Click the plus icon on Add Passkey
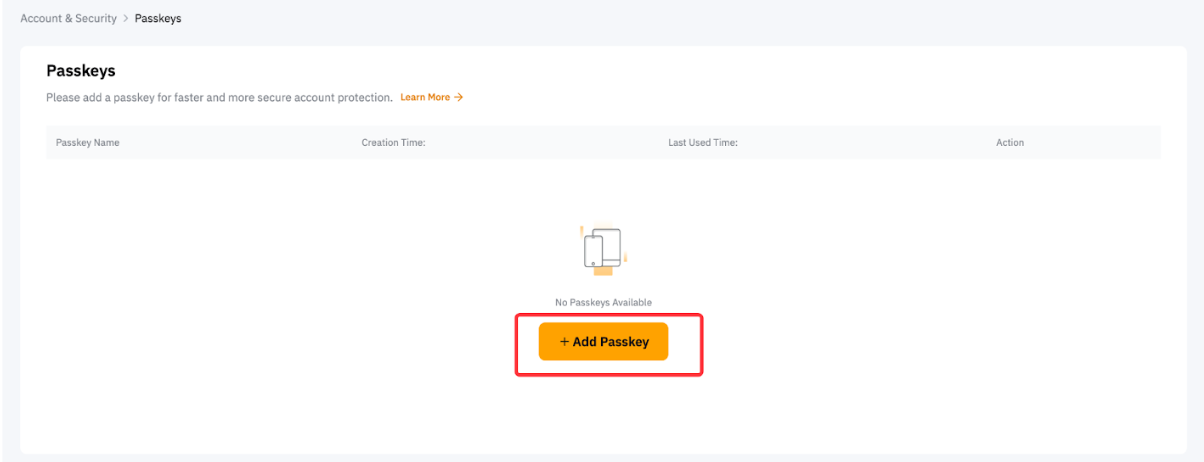 click(x=564, y=342)
